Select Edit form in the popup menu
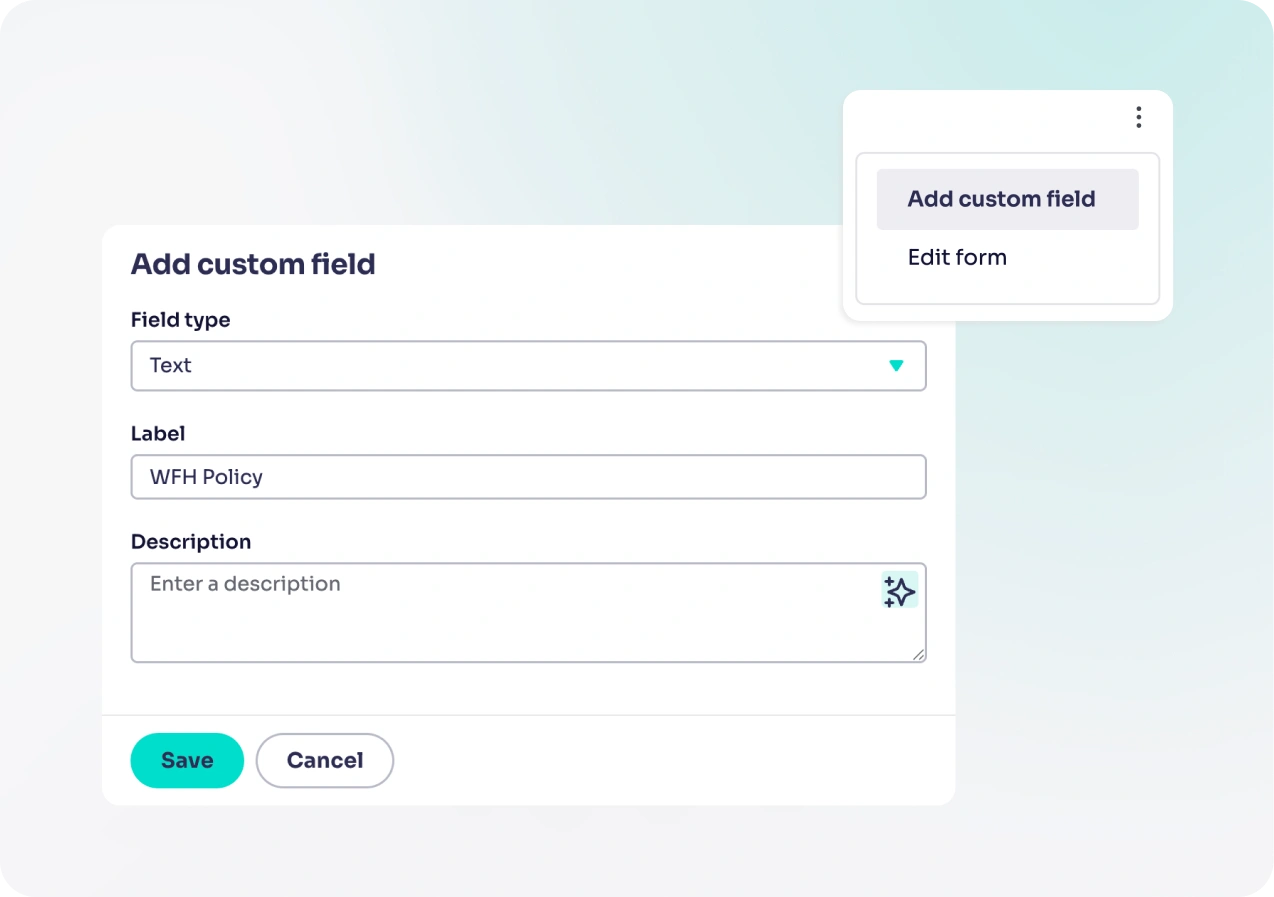 click(x=956, y=257)
